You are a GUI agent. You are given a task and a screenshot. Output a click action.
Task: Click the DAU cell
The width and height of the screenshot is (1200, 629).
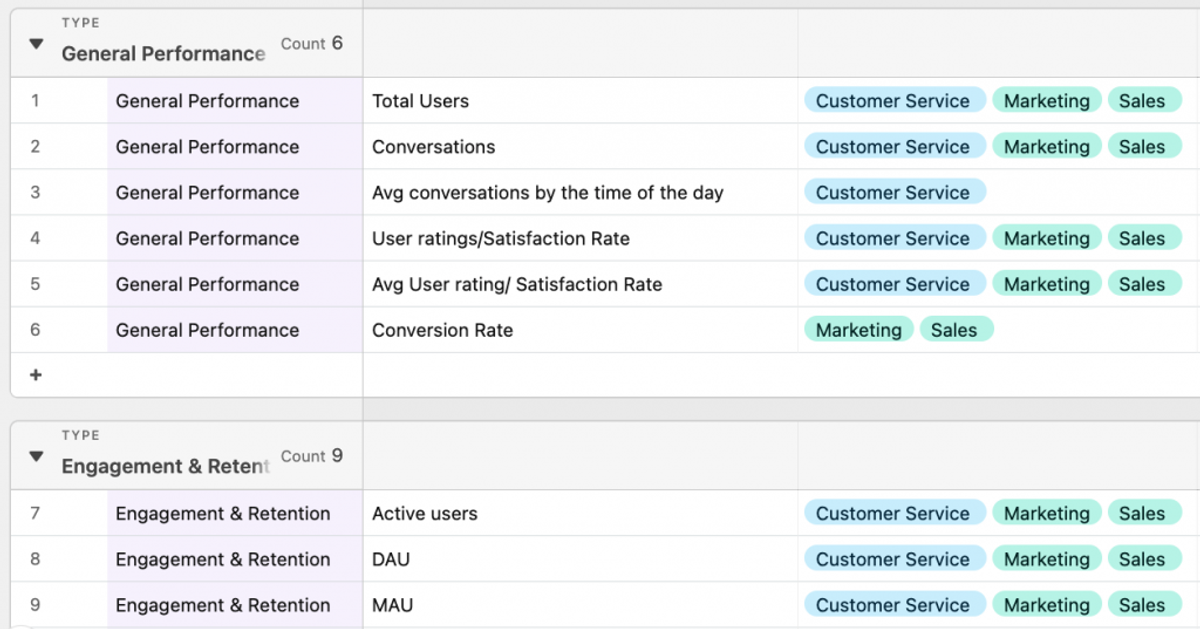pos(580,560)
